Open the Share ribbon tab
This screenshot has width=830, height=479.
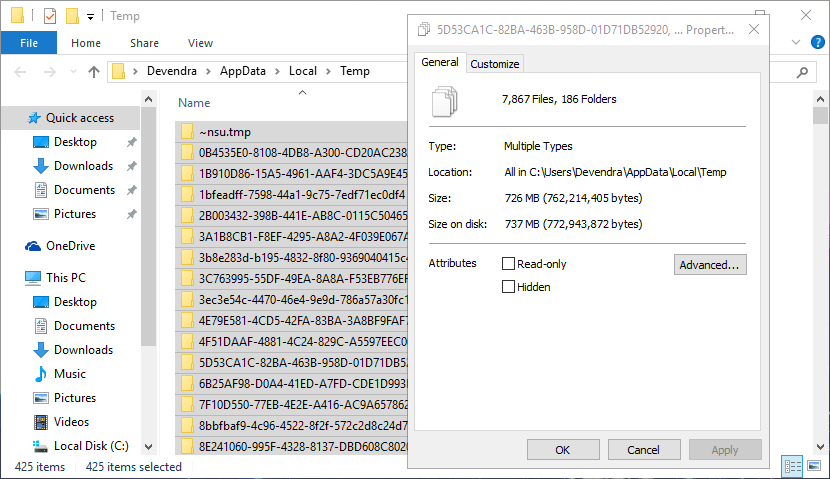click(x=144, y=43)
